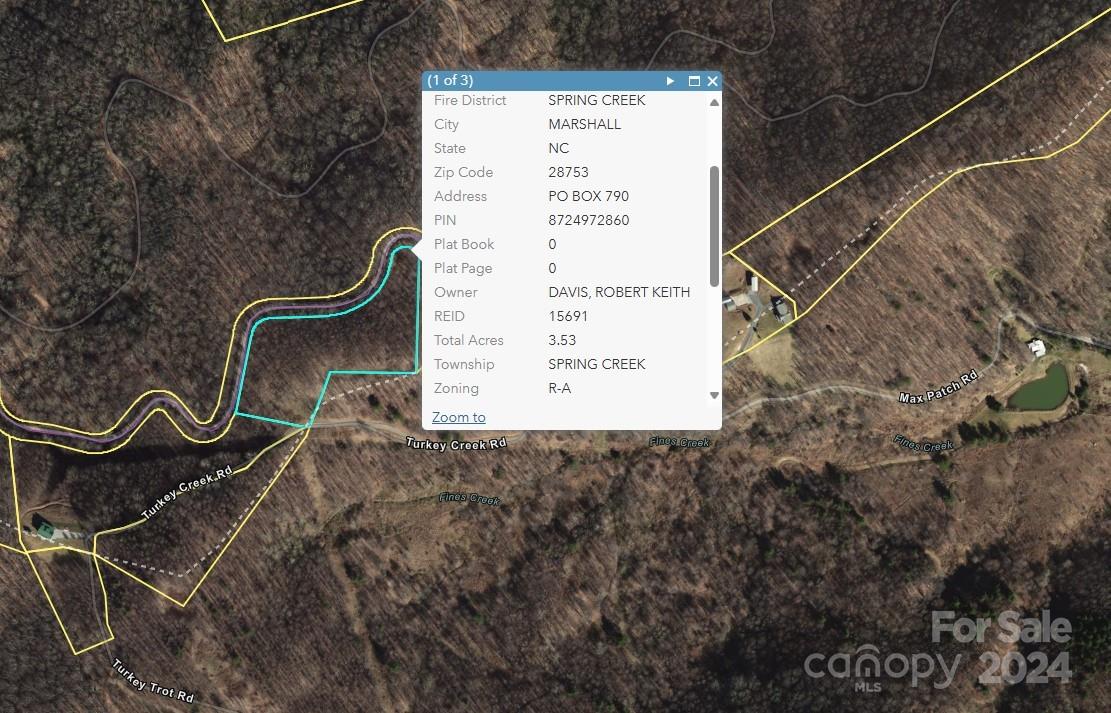Click the popup scroll-up arrow
Image resolution: width=1111 pixels, height=713 pixels.
tap(714, 102)
